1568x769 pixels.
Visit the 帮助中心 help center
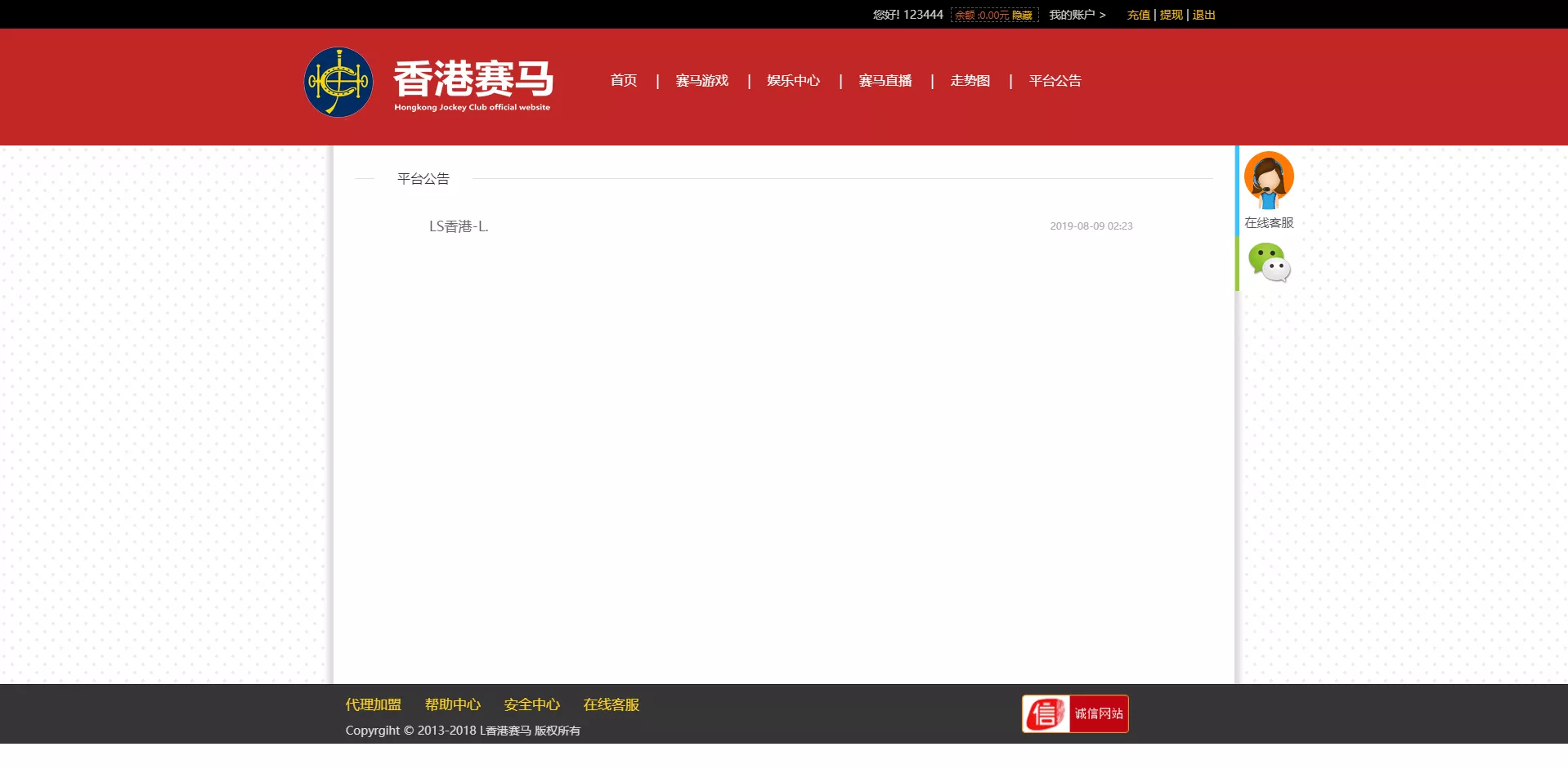(453, 704)
